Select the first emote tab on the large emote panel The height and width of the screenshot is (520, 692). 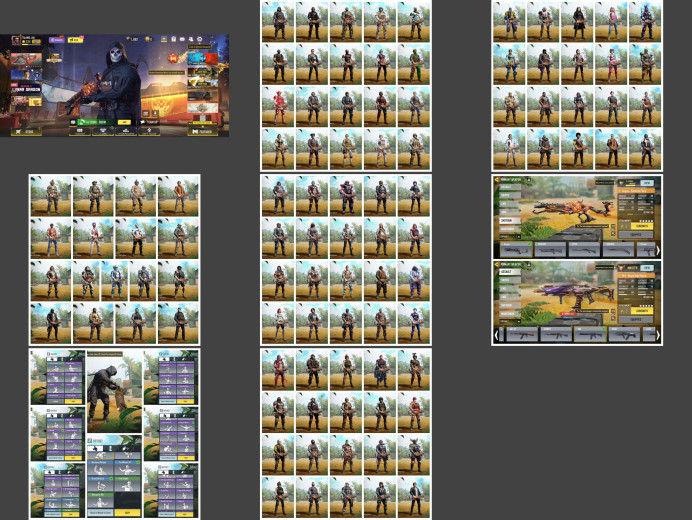tap(95, 448)
